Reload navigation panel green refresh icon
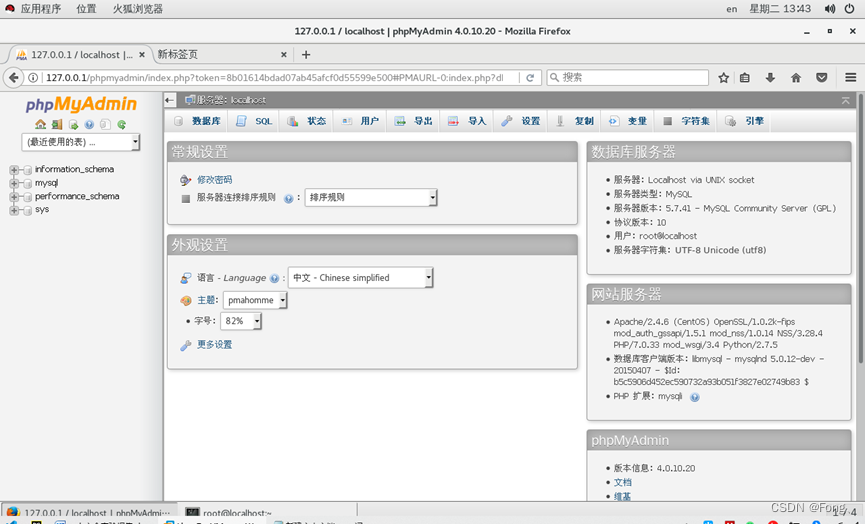Screen dimensions: 865x524 tap(121, 125)
